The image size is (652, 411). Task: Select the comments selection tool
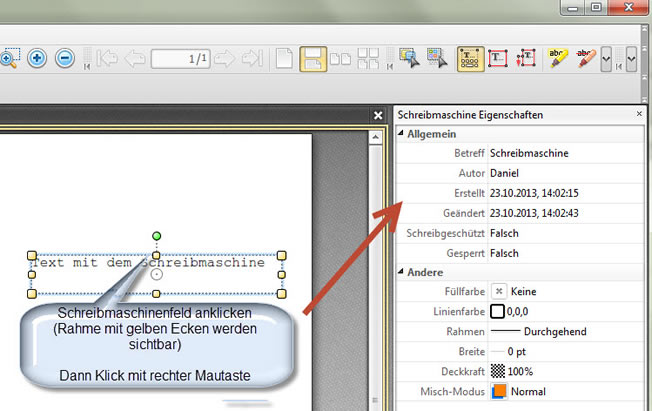[x=410, y=58]
